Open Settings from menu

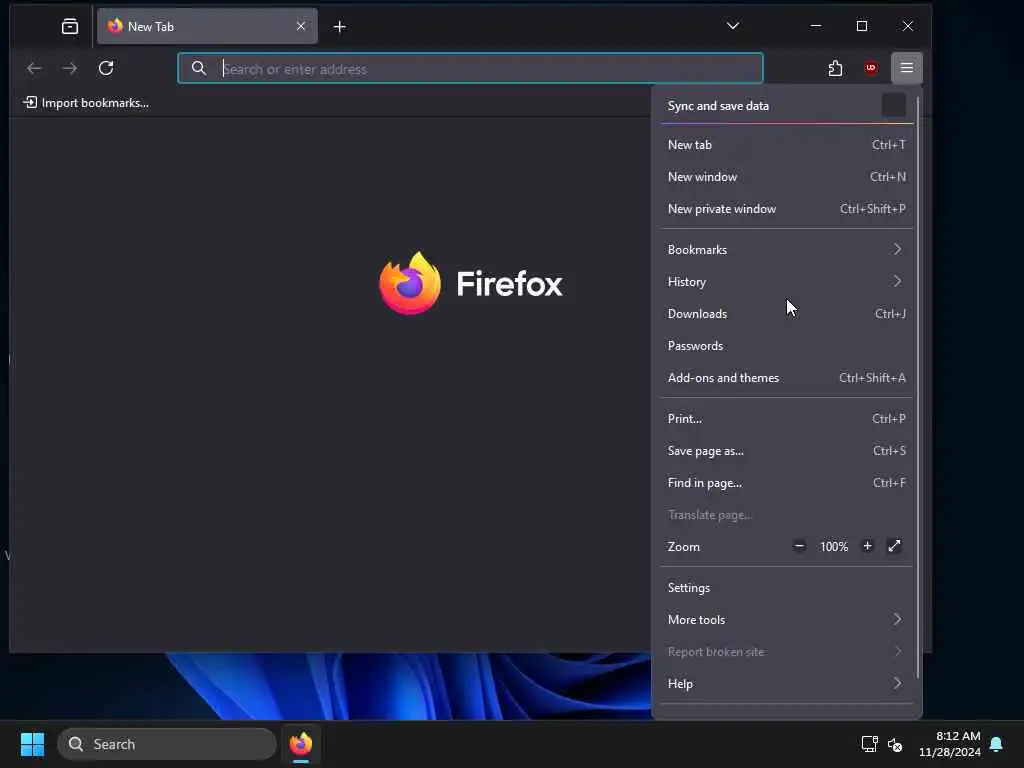tap(786, 588)
